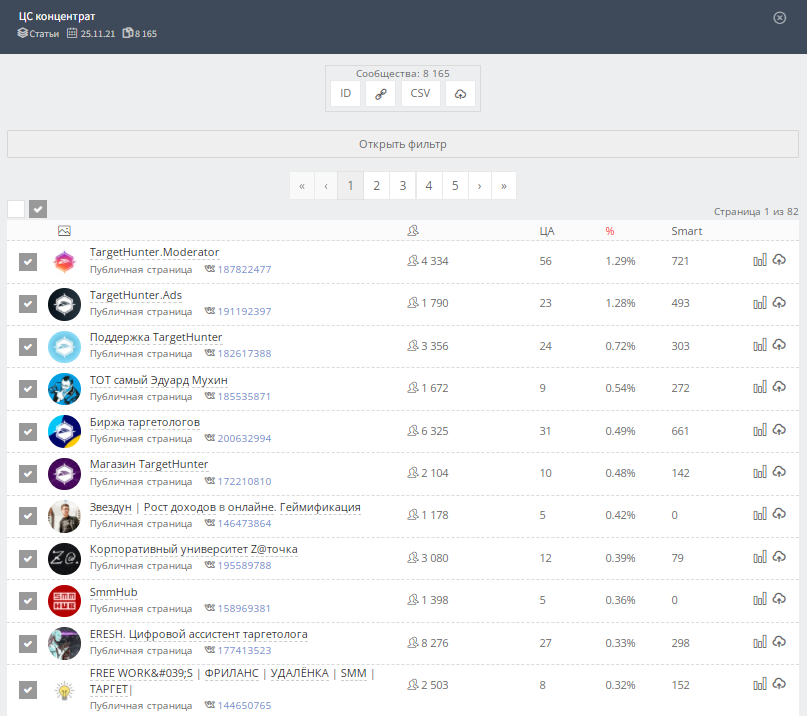Click the checked select-all checkbox above table
Screen dimensions: 807x716
point(38,209)
